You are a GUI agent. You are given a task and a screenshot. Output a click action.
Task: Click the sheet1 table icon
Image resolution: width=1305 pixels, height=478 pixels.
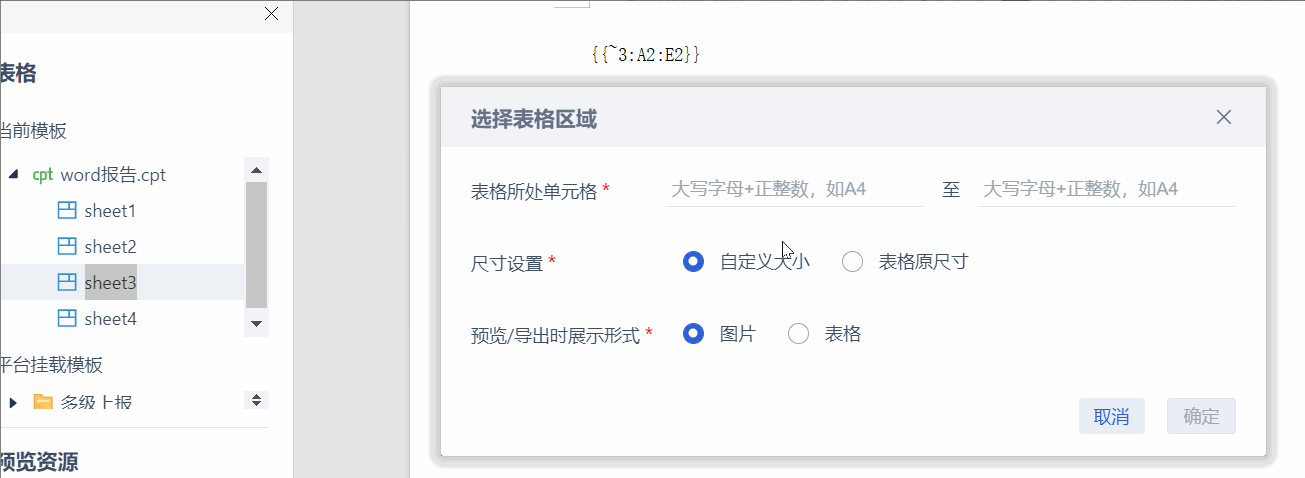coord(67,211)
